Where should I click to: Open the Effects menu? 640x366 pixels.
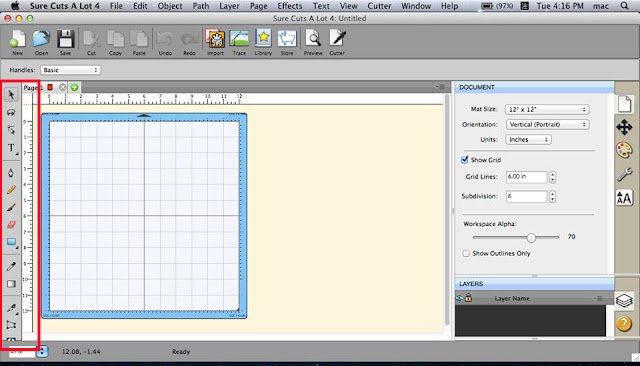pos(290,6)
